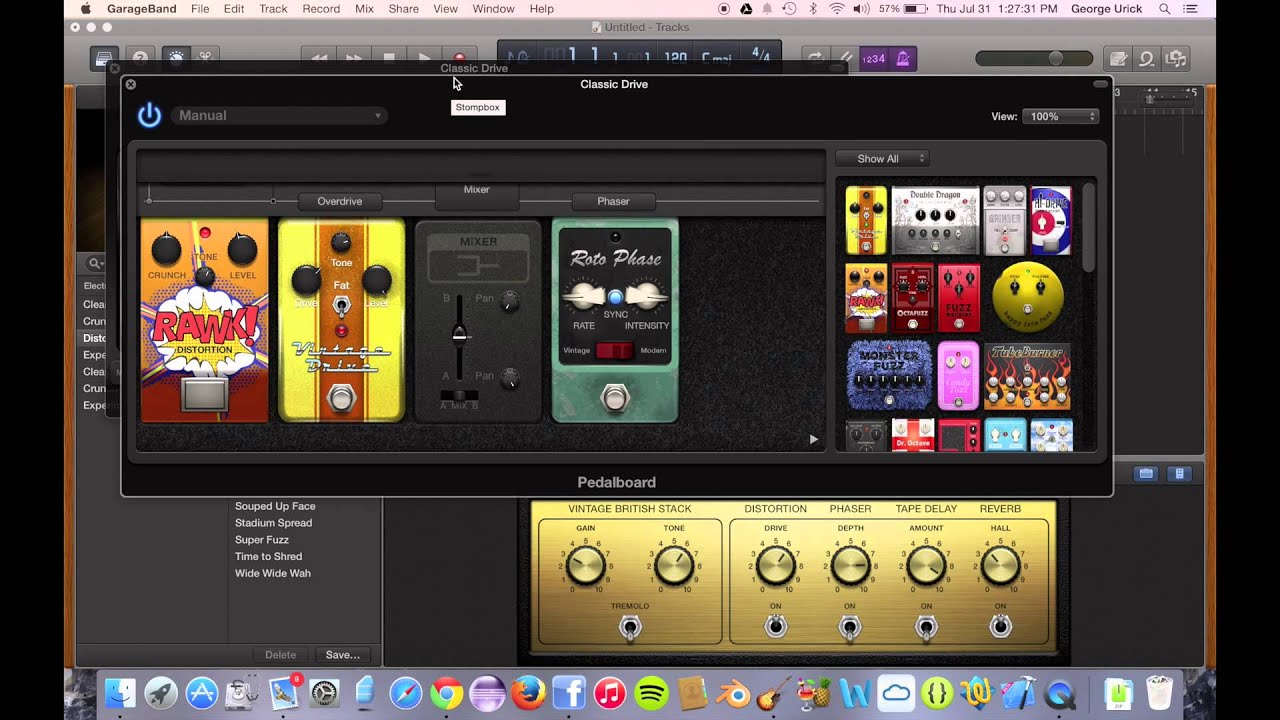This screenshot has width=1280, height=720.
Task: Click the Save... button in library
Action: pyautogui.click(x=342, y=655)
